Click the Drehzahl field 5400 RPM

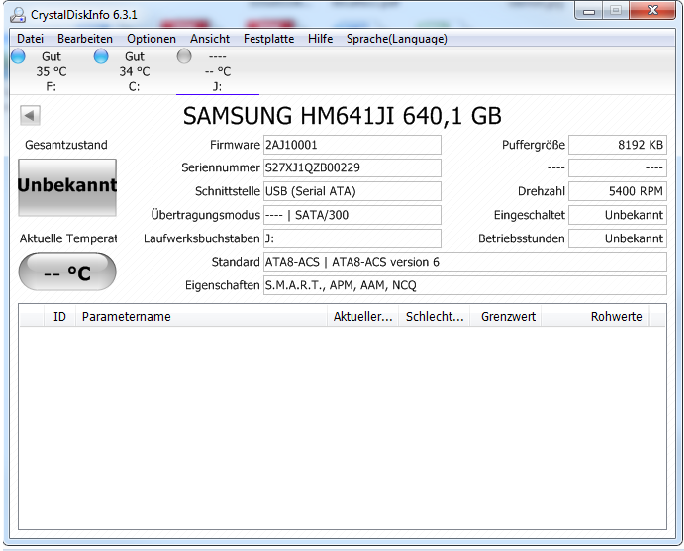coord(617,191)
